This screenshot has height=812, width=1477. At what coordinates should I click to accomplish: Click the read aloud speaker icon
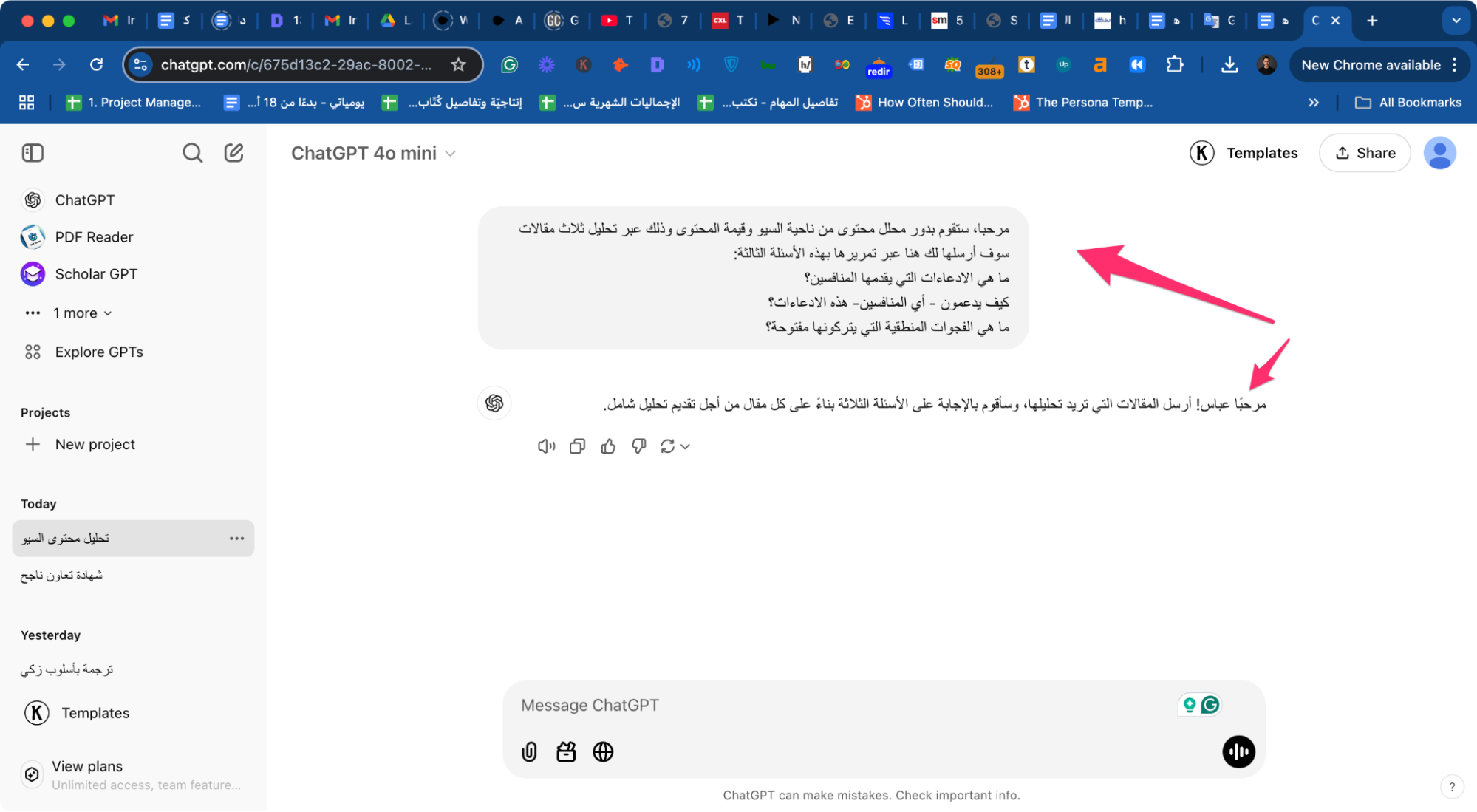tap(546, 446)
